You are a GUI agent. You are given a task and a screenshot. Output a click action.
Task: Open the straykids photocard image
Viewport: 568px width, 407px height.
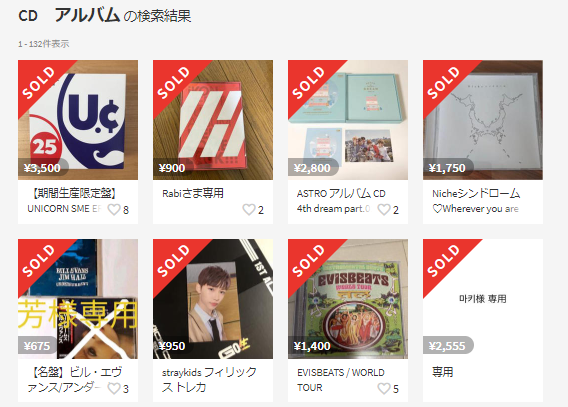(x=213, y=299)
